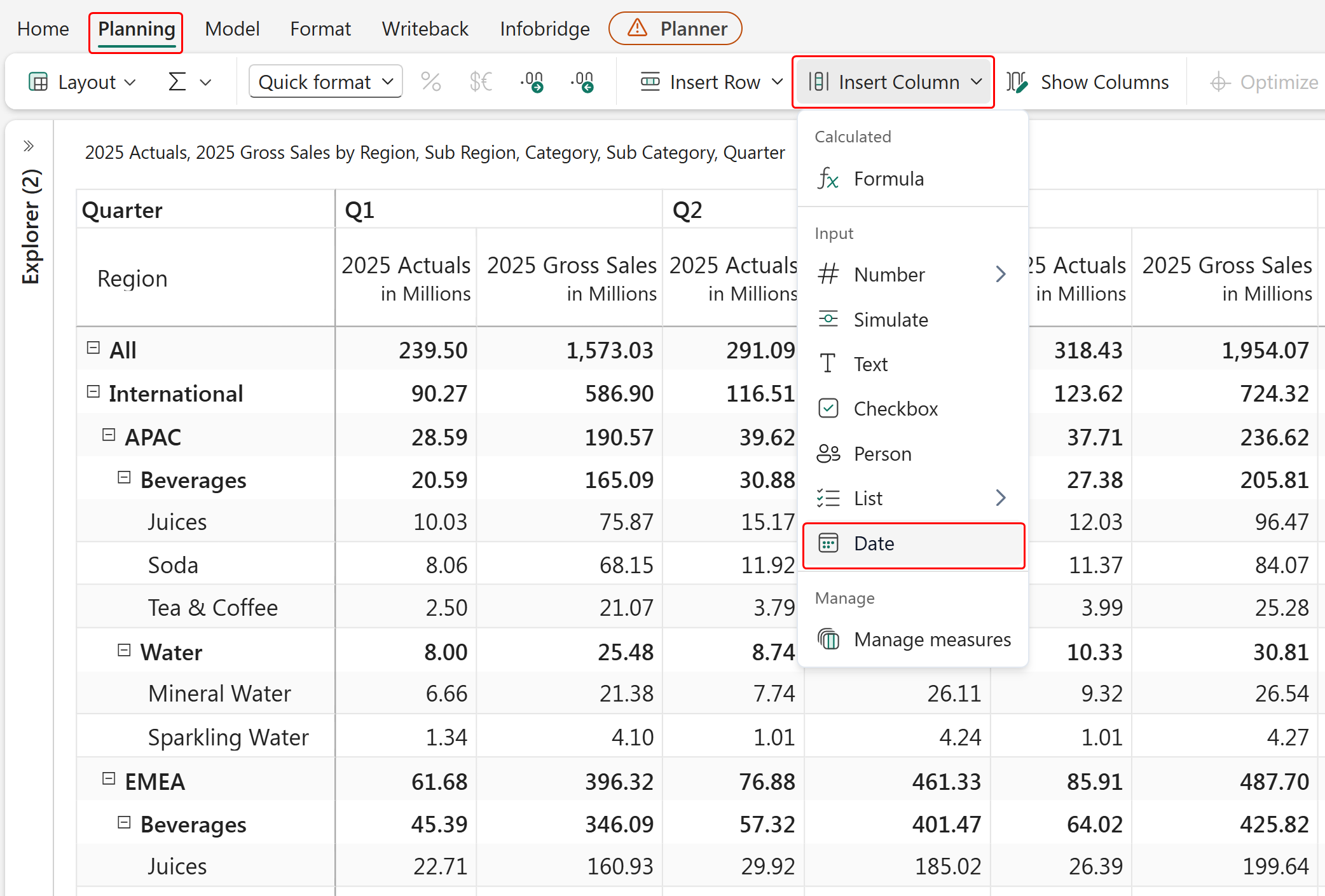Click Manage measures menu entry
This screenshot has height=896, width=1325.
click(x=913, y=639)
